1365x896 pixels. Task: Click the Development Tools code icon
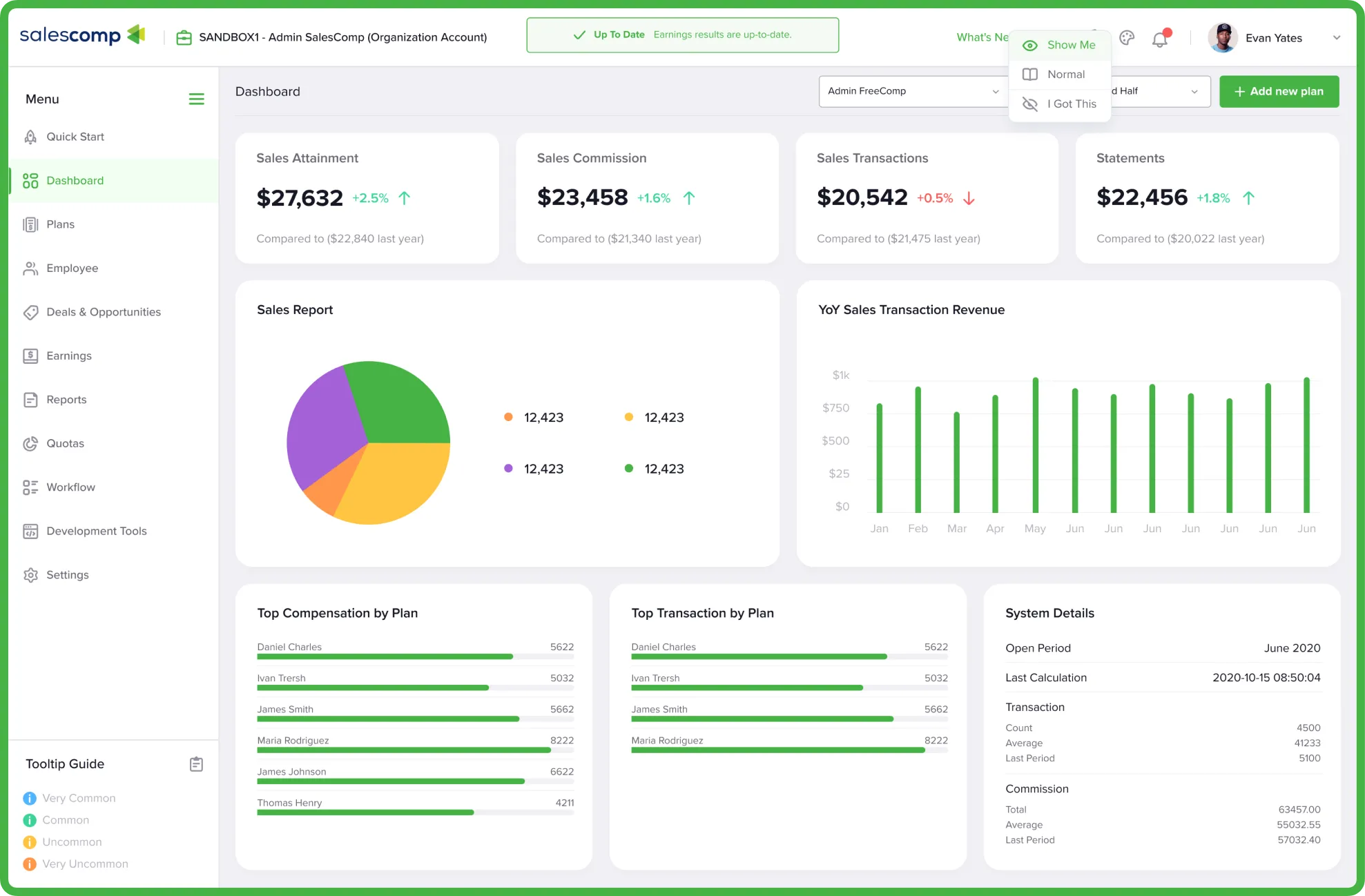[30, 532]
